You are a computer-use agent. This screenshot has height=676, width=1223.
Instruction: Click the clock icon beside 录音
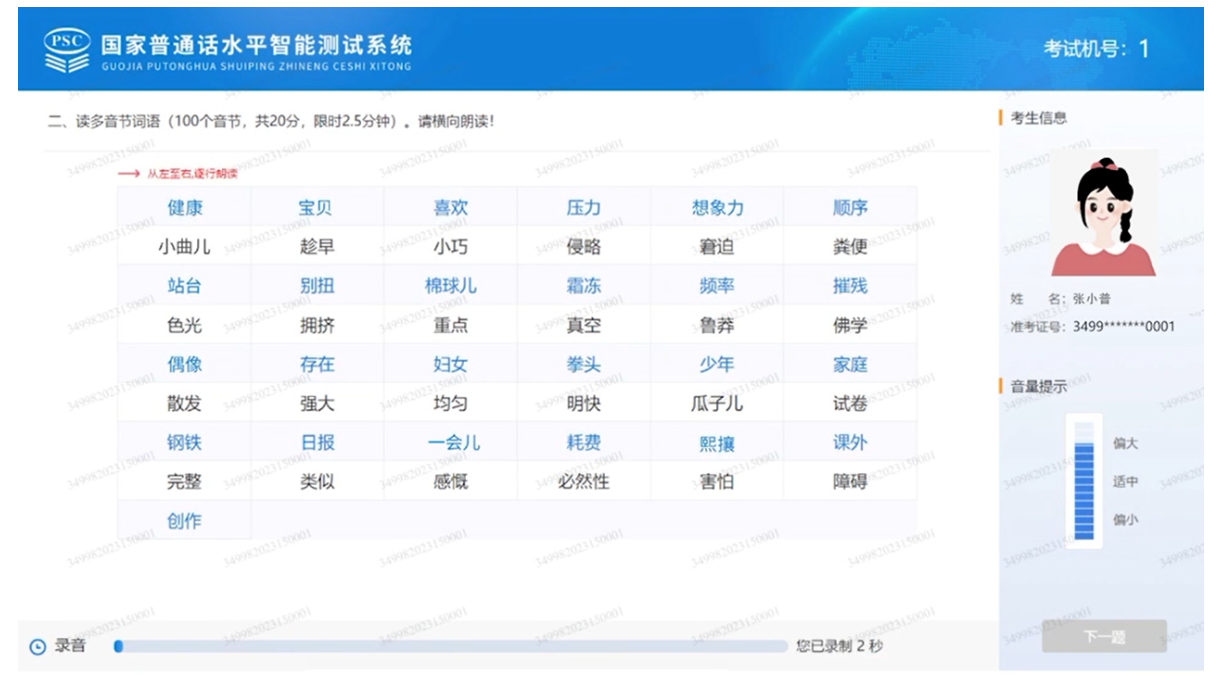point(38,647)
